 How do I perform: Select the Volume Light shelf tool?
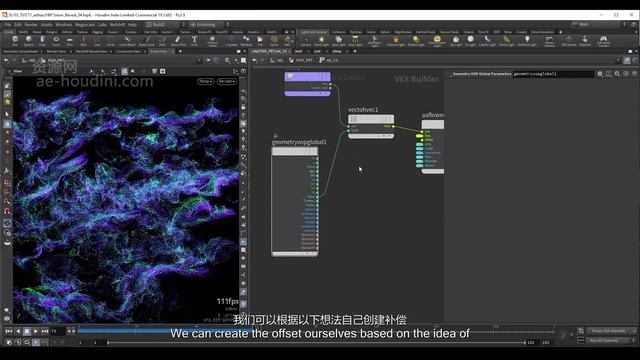(396, 41)
